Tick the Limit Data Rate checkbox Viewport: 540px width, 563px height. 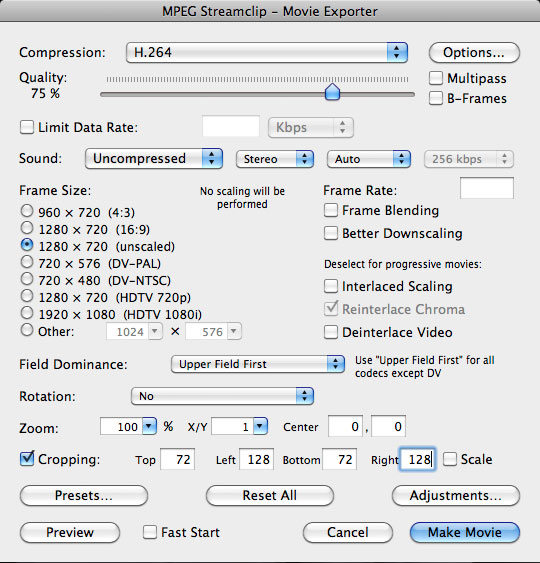click(x=27, y=127)
